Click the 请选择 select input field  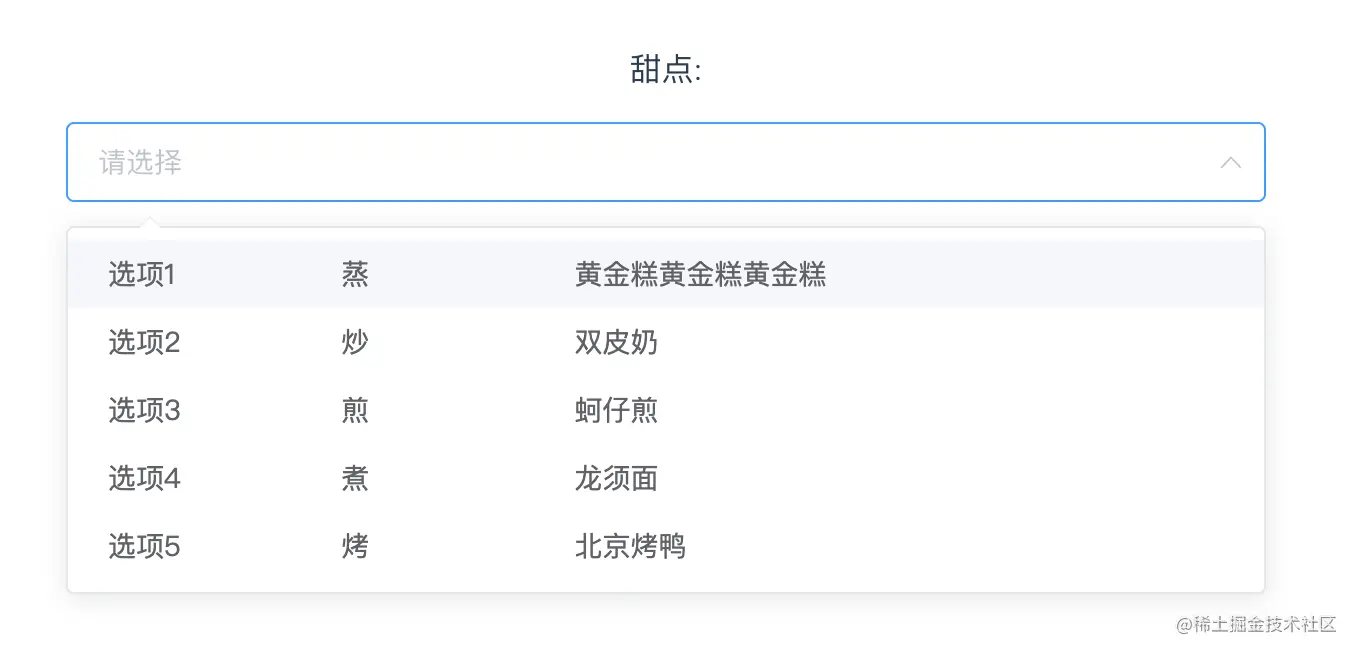pyautogui.click(x=666, y=162)
